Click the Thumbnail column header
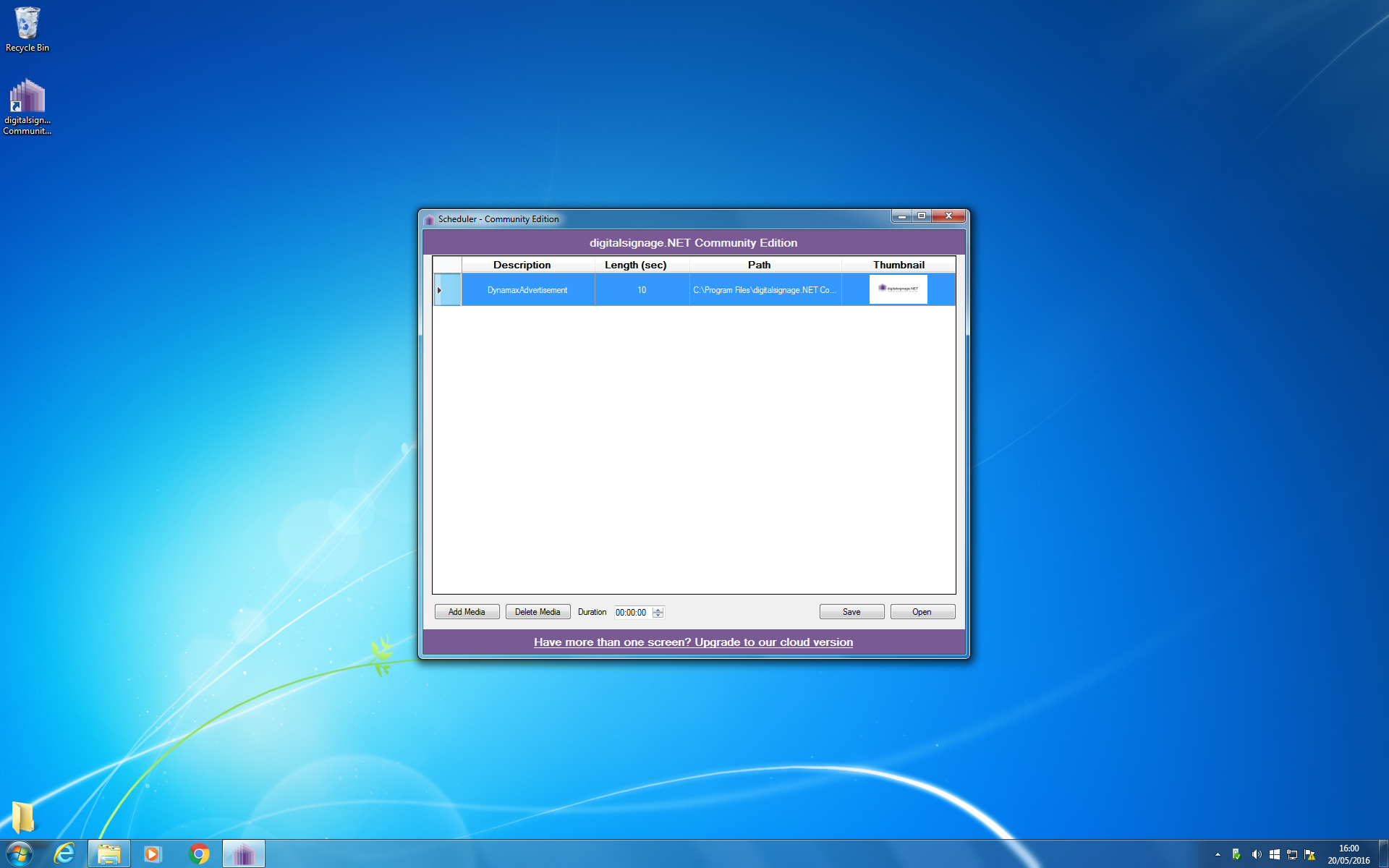This screenshot has width=1389, height=868. tap(899, 265)
